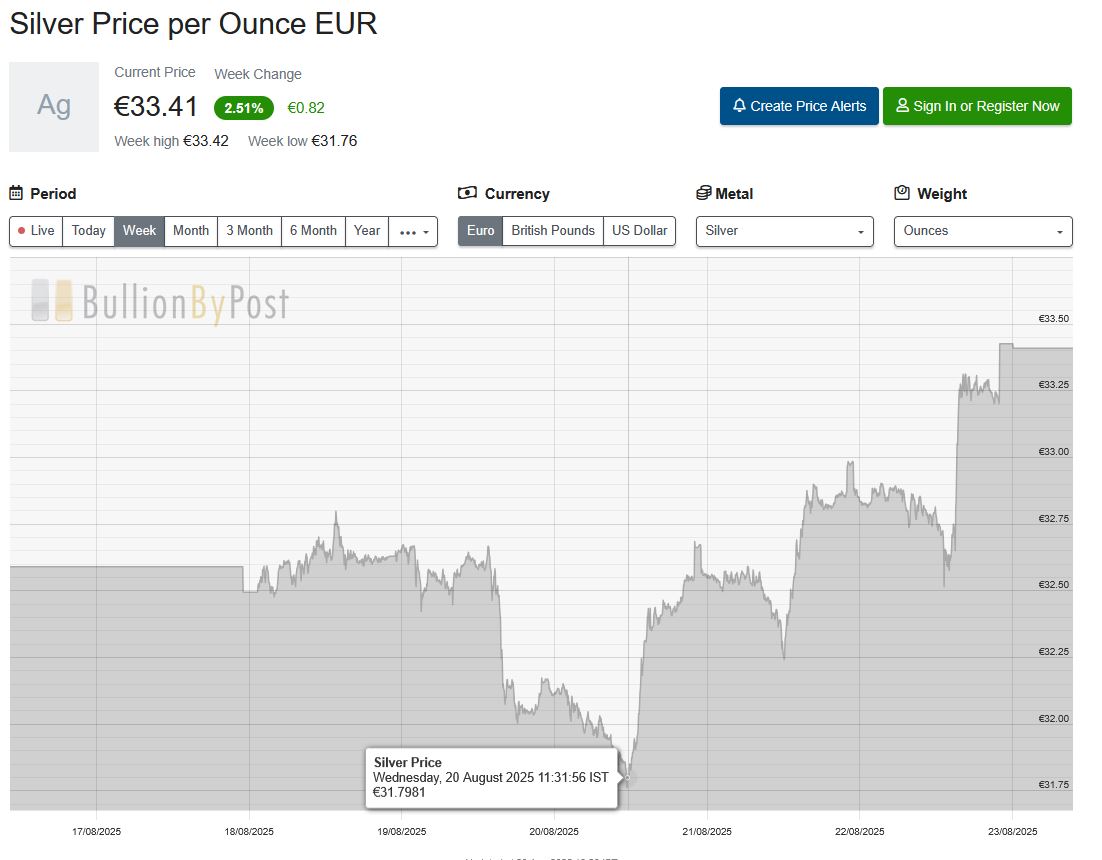Click the €31.75 y-axis label
Screen dimensions: 1102x860
1054,784
